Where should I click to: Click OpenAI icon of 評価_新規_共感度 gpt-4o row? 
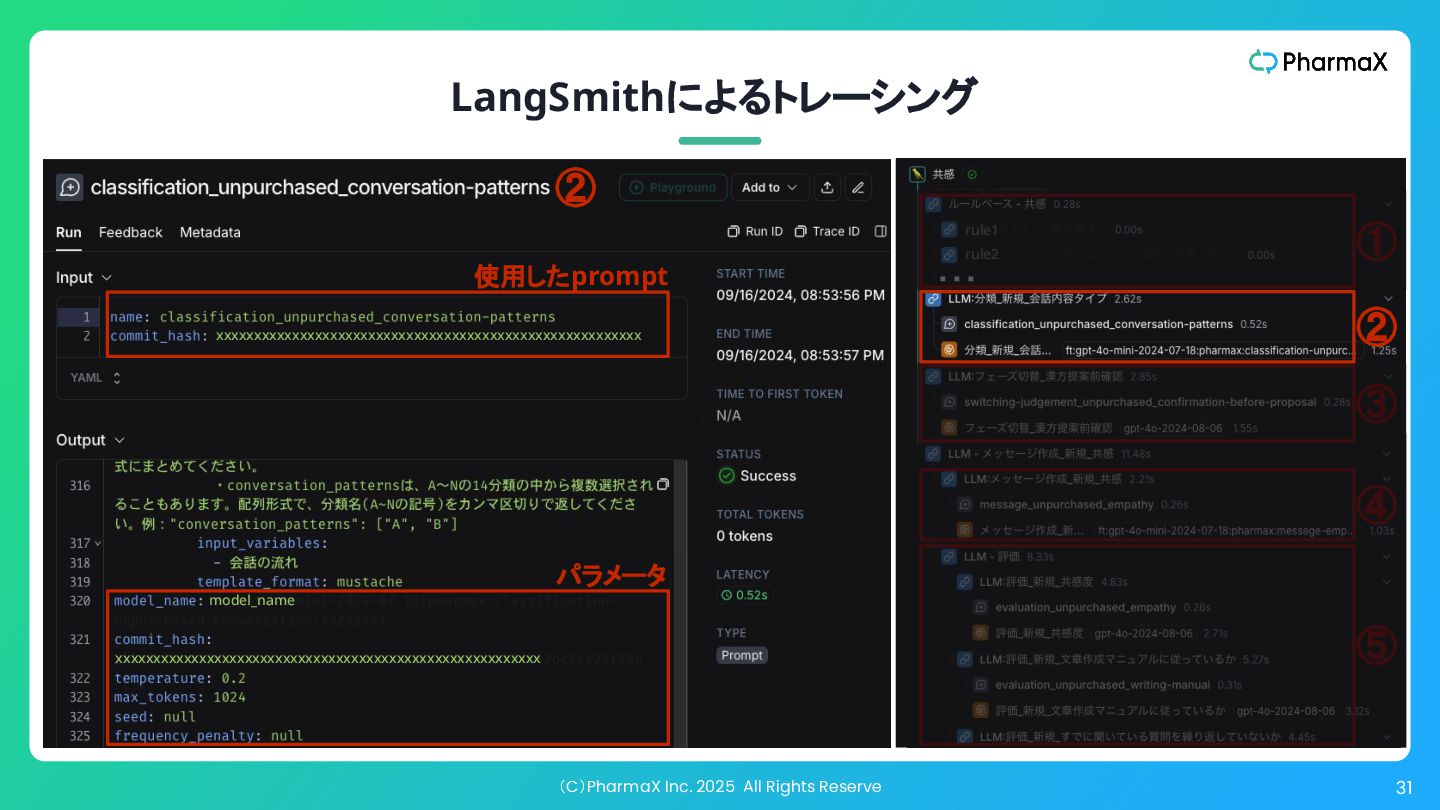(x=981, y=633)
